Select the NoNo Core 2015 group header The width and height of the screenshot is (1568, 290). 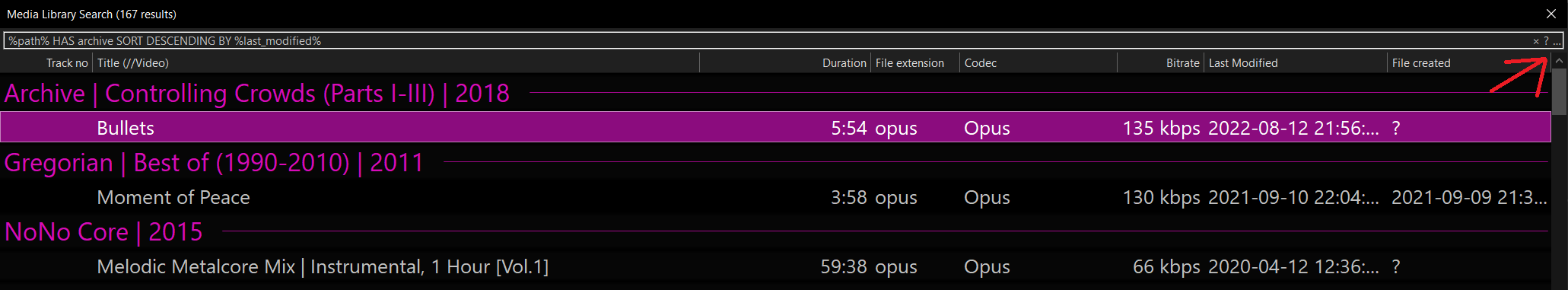click(775, 231)
